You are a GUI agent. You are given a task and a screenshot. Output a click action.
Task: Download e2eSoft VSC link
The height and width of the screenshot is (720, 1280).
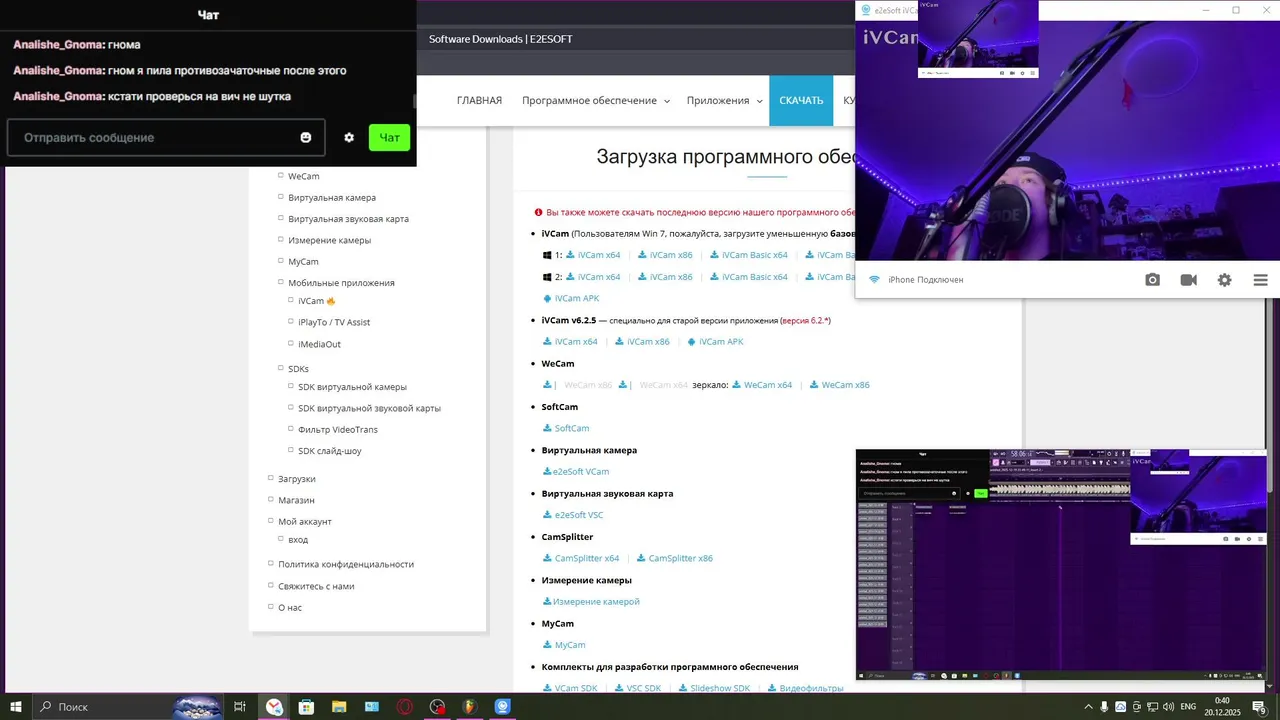[x=573, y=515]
